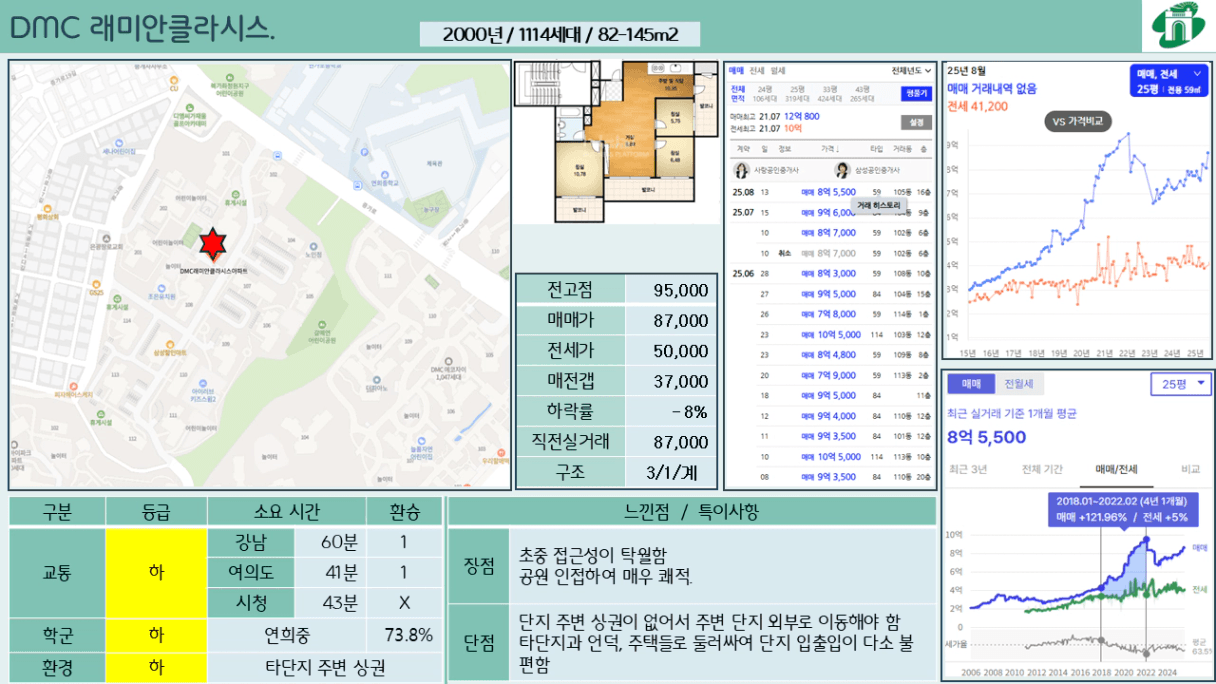The width and height of the screenshot is (1216, 684).
Task: Select the 월세 tab in the listings panel
Action: click(x=778, y=71)
